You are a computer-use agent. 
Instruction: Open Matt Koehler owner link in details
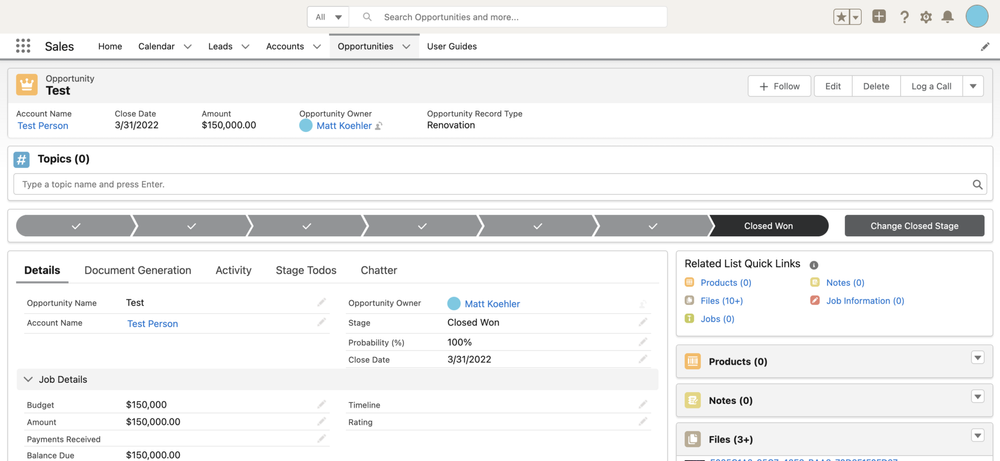(492, 304)
